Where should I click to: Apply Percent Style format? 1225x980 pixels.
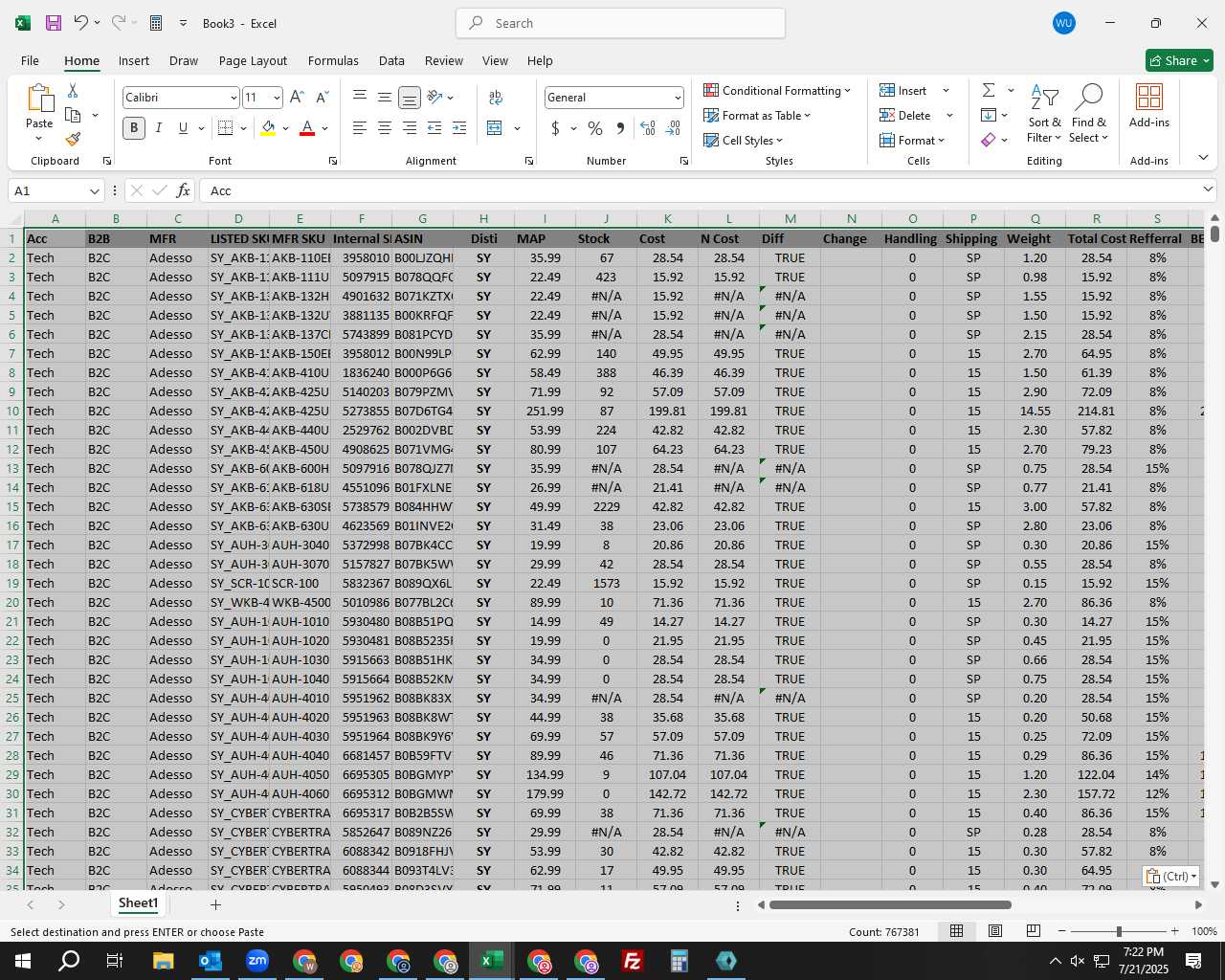point(595,128)
